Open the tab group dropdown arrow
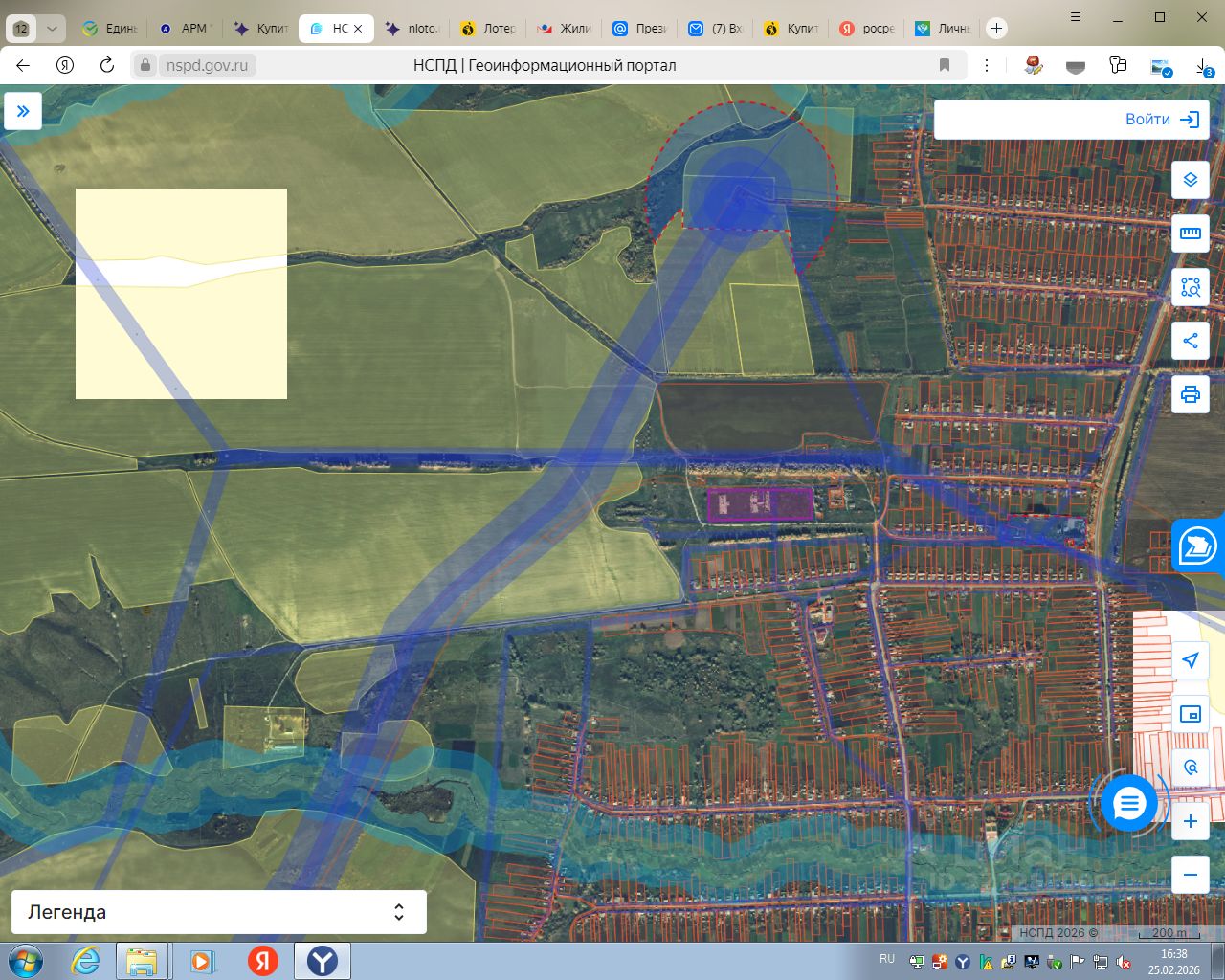Viewport: 1225px width, 980px height. click(52, 29)
